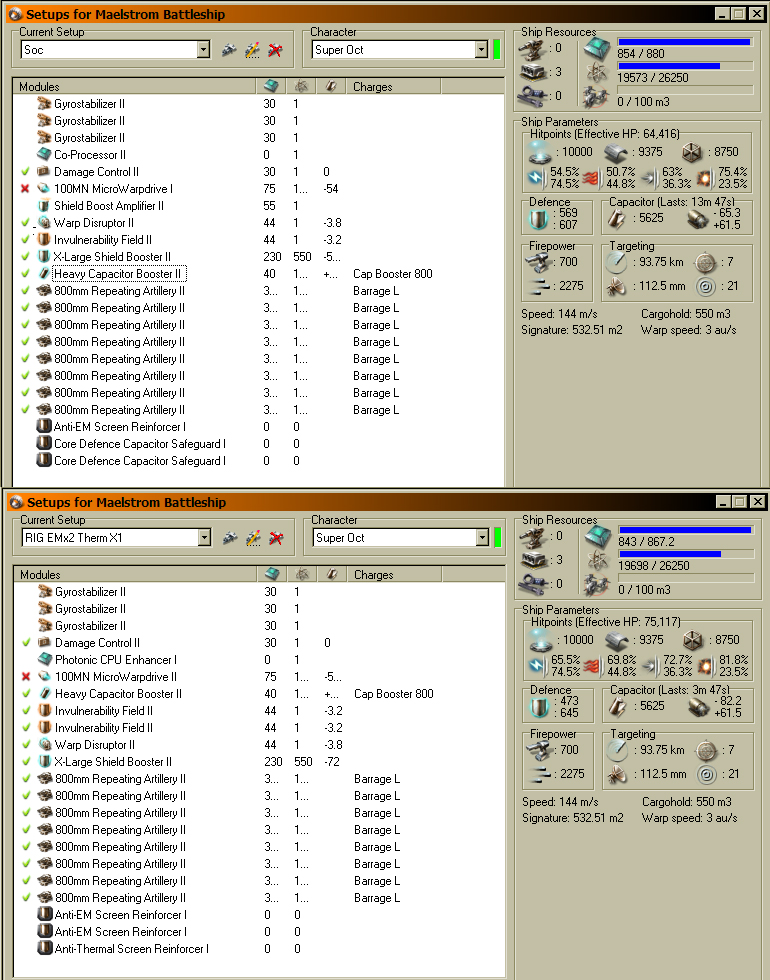
Task: Click scan resolution icon beside 112.5 mm in RIG EMx2 setup
Action: 618,775
